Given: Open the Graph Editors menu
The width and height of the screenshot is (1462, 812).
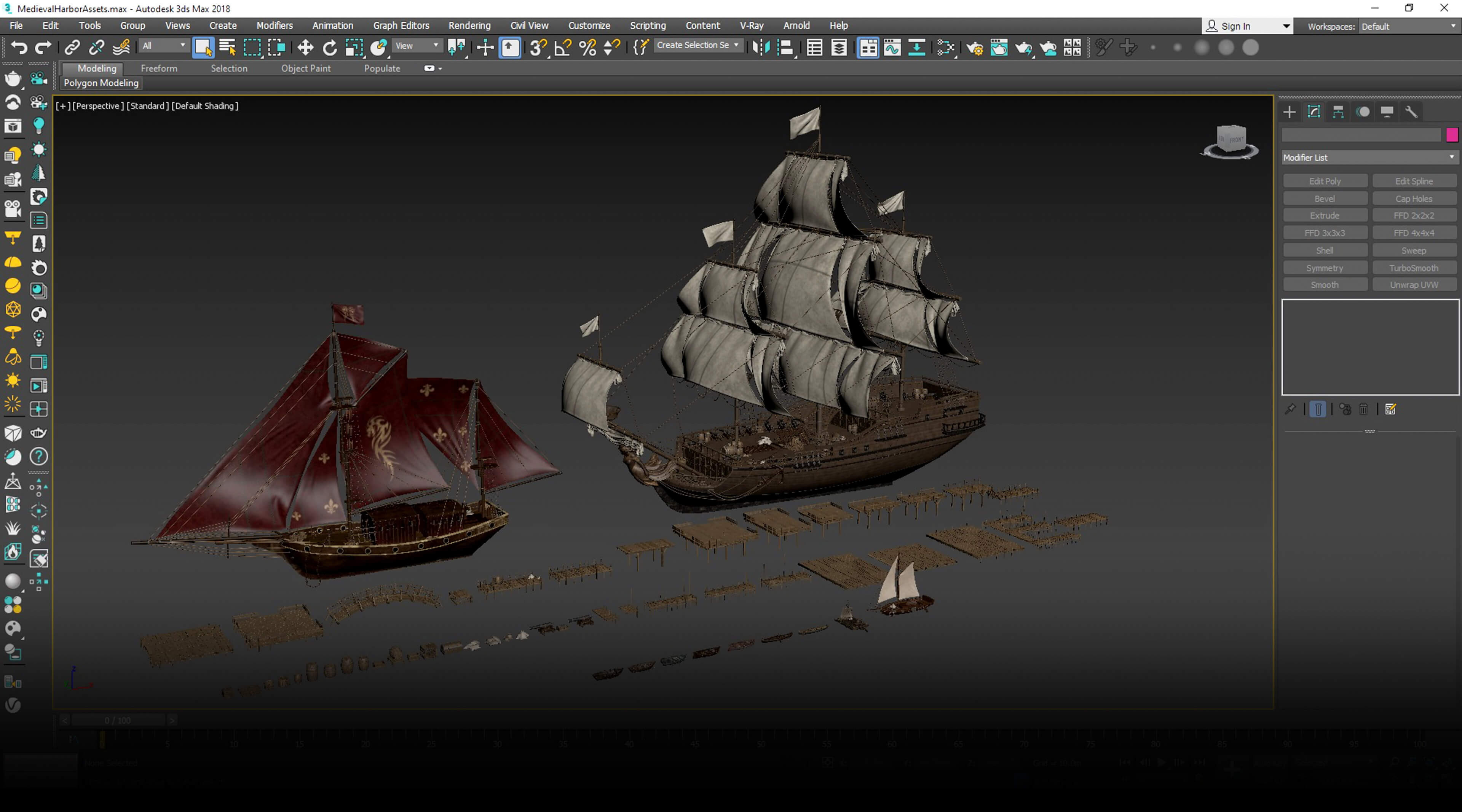Looking at the screenshot, I should (401, 25).
